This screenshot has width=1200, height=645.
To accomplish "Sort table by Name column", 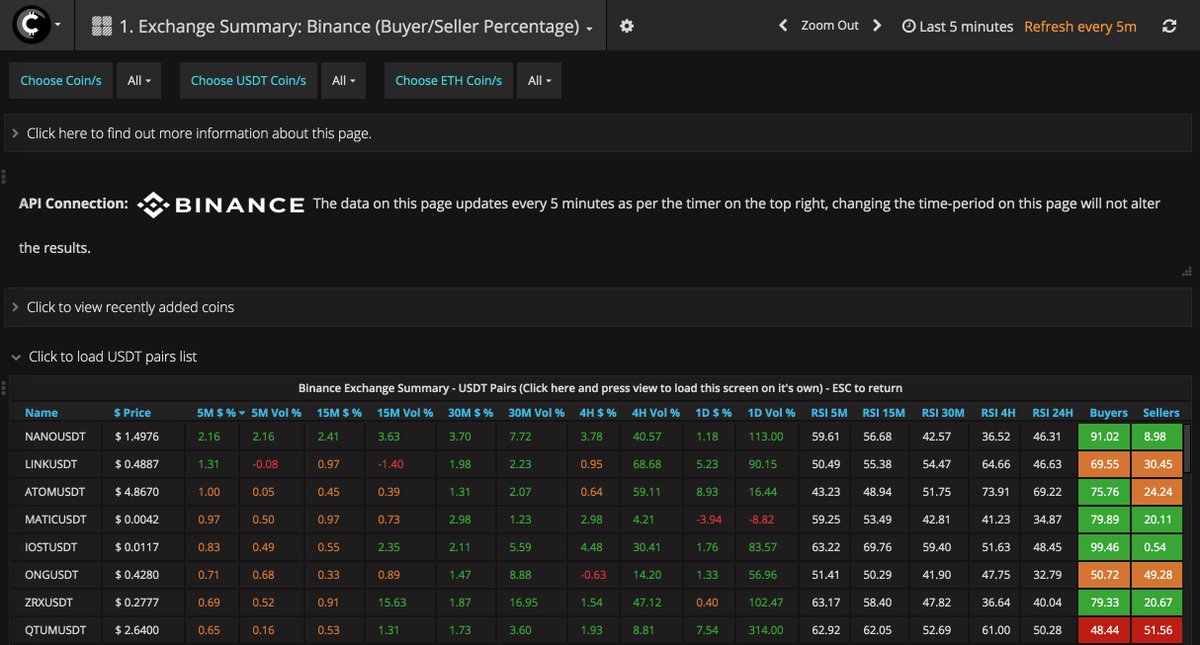I will tap(42, 413).
